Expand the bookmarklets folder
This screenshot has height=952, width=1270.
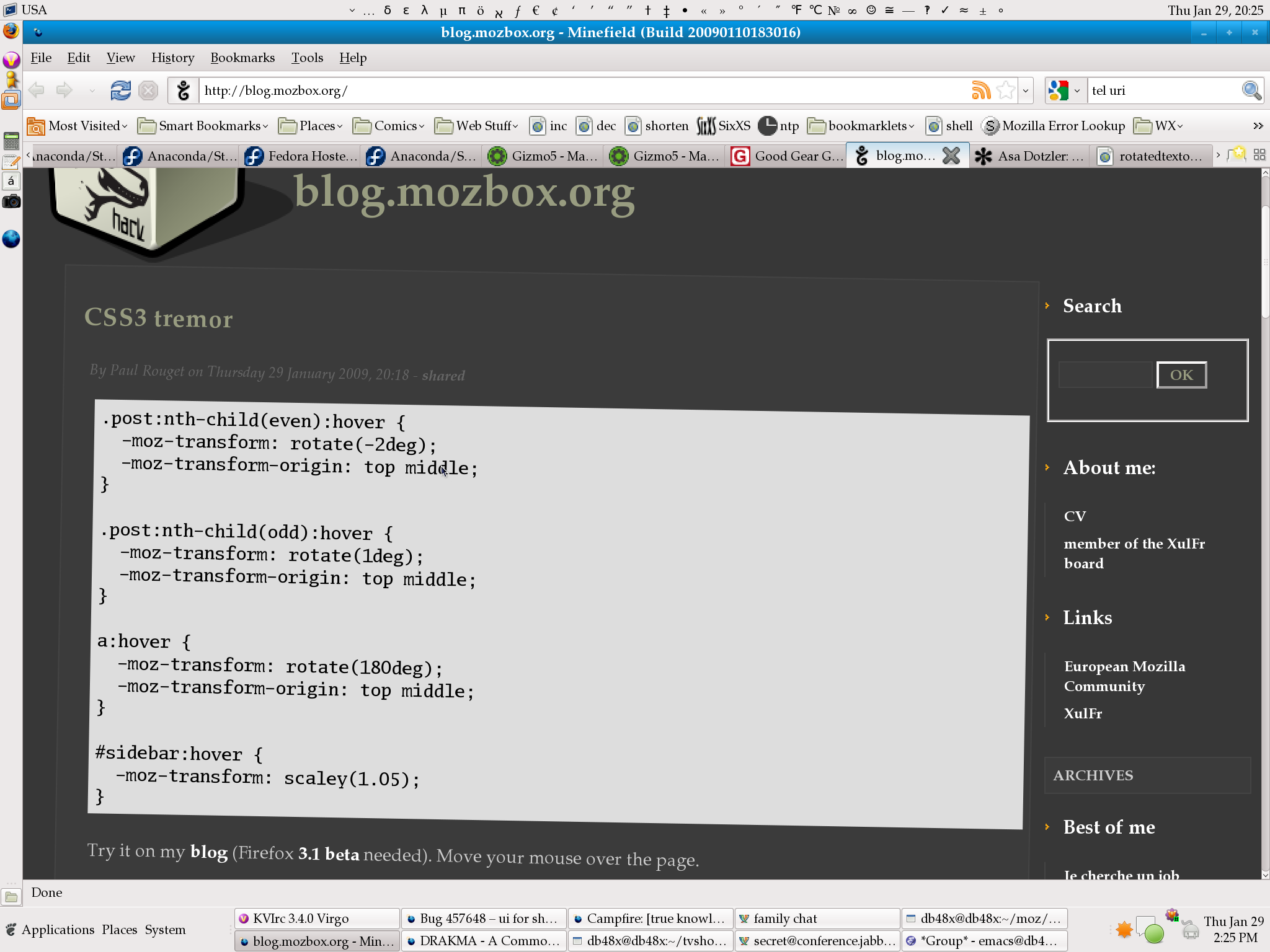[x=861, y=126]
